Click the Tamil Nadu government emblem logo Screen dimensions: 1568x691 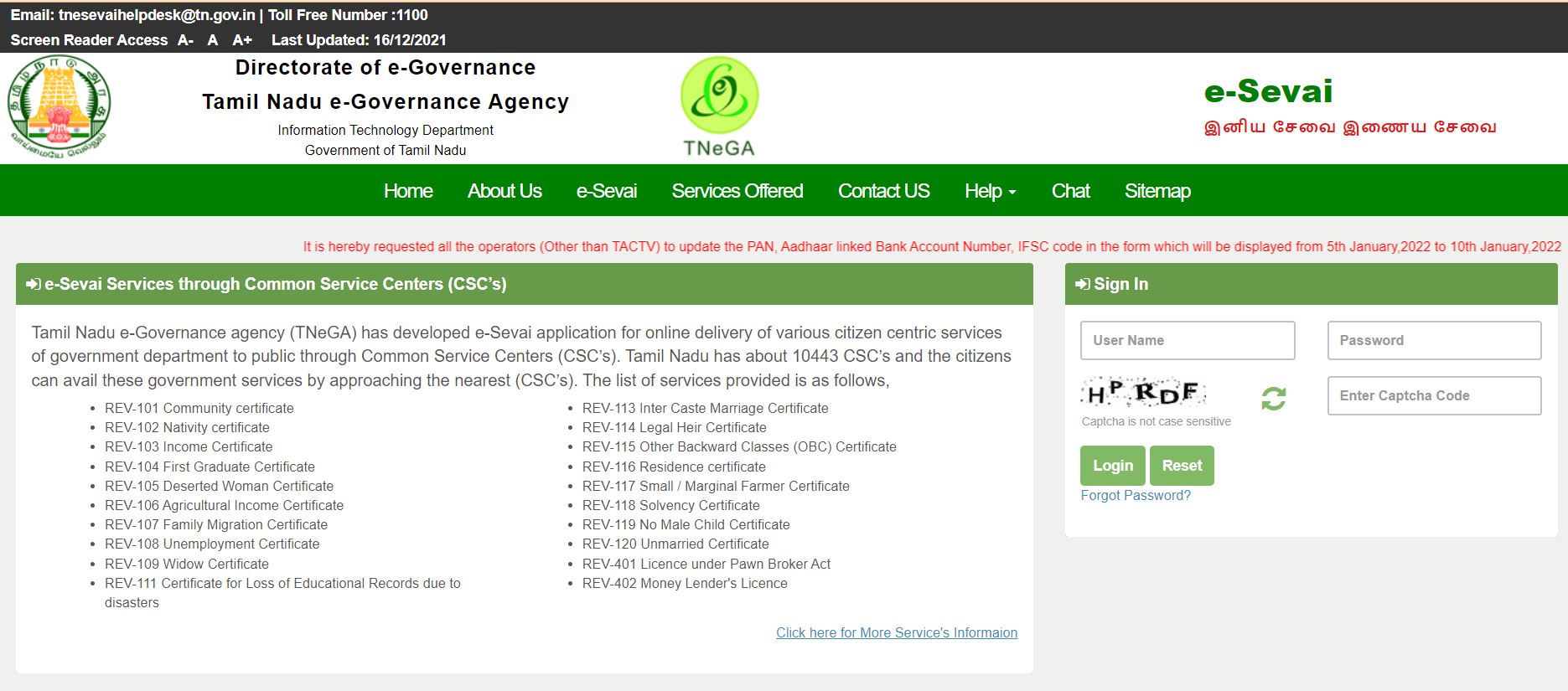(59, 107)
